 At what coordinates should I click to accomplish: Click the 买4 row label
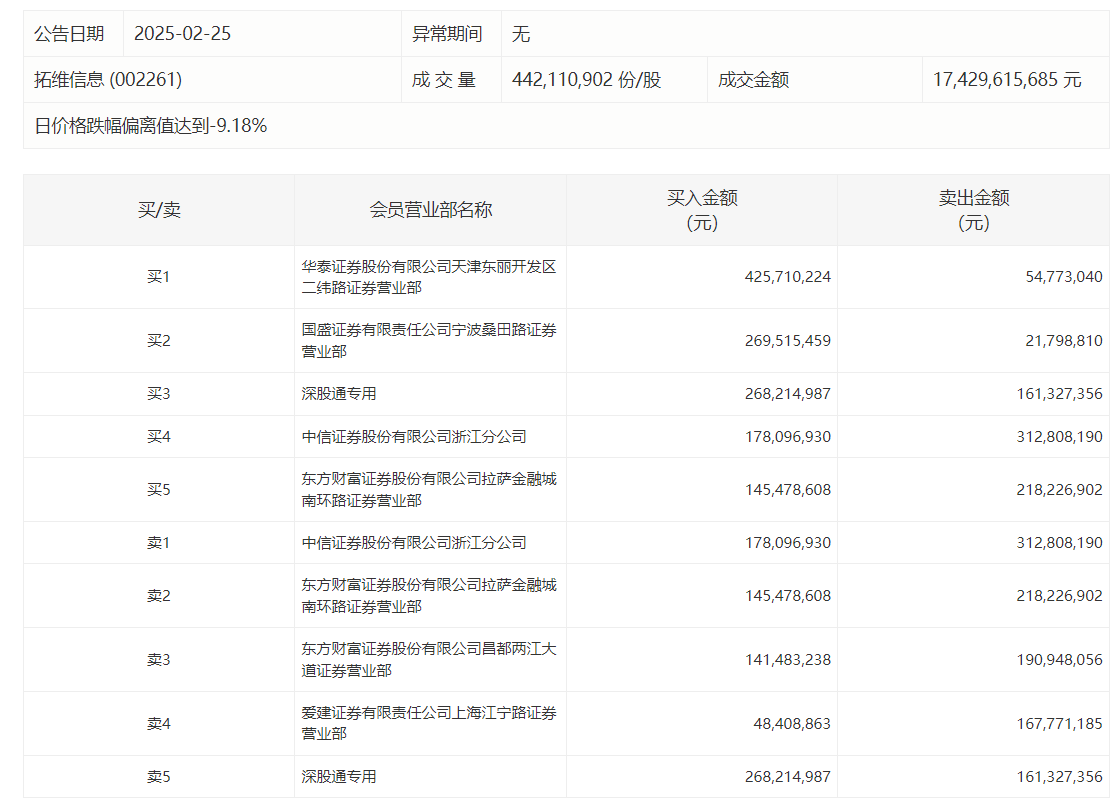tap(159, 437)
